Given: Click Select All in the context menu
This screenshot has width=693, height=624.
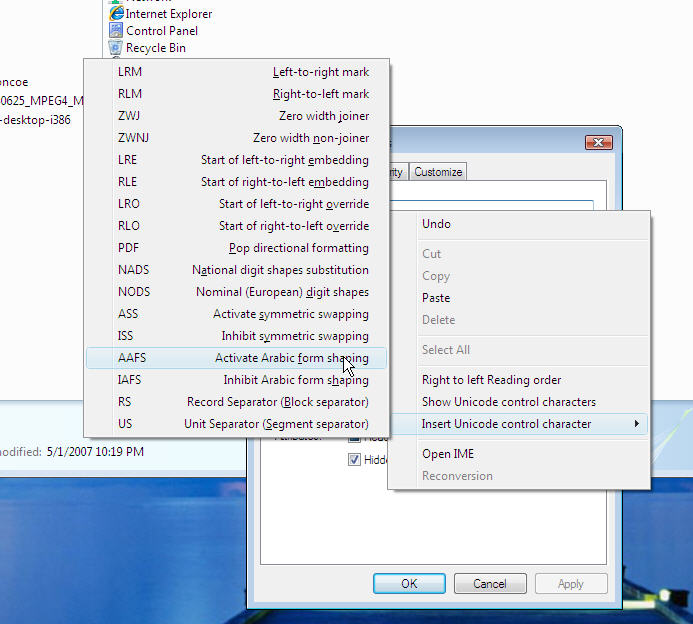Looking at the screenshot, I should (x=519, y=350).
